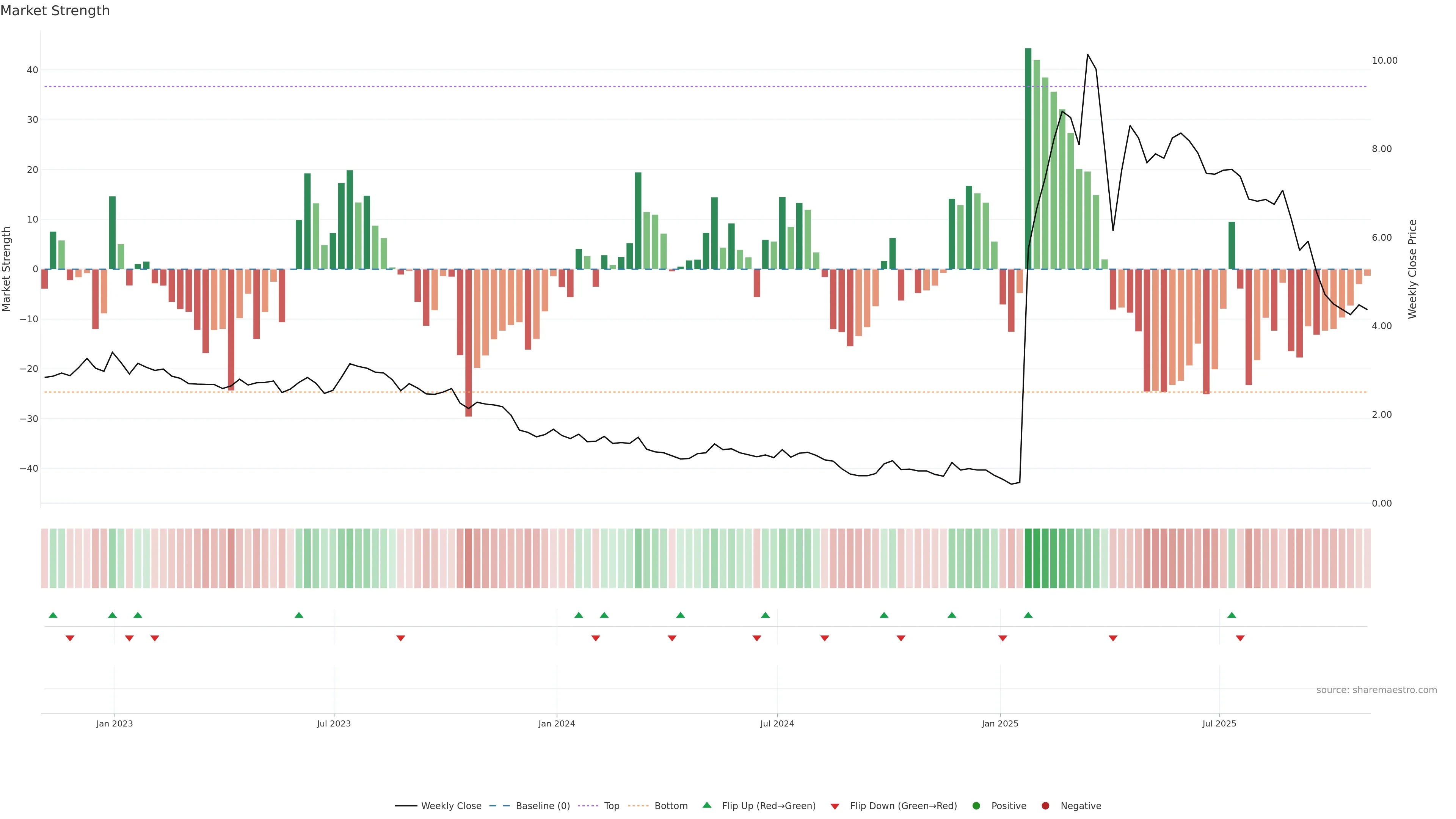
Task: Click the source: sharemaestro.com text
Action: (1376, 690)
